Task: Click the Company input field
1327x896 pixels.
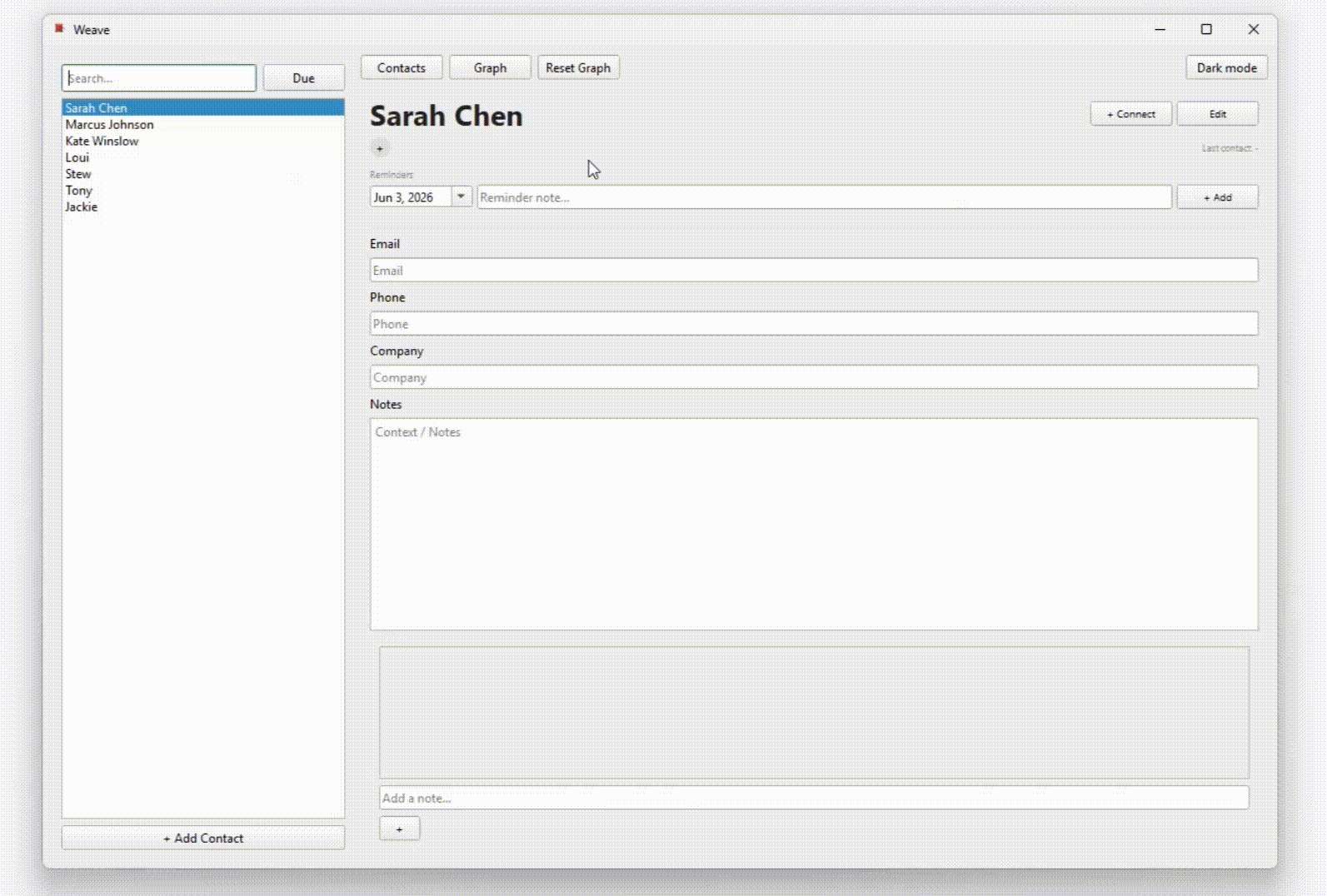Action: pos(814,376)
